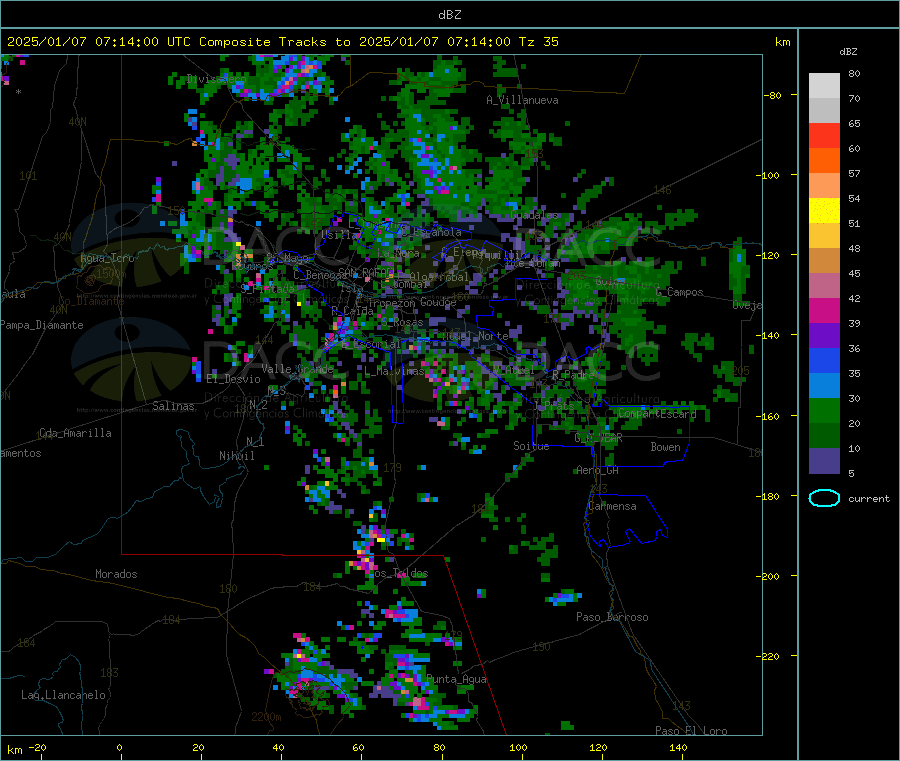
Task: Select the red 60 dBZ color swatch
Action: click(x=824, y=135)
